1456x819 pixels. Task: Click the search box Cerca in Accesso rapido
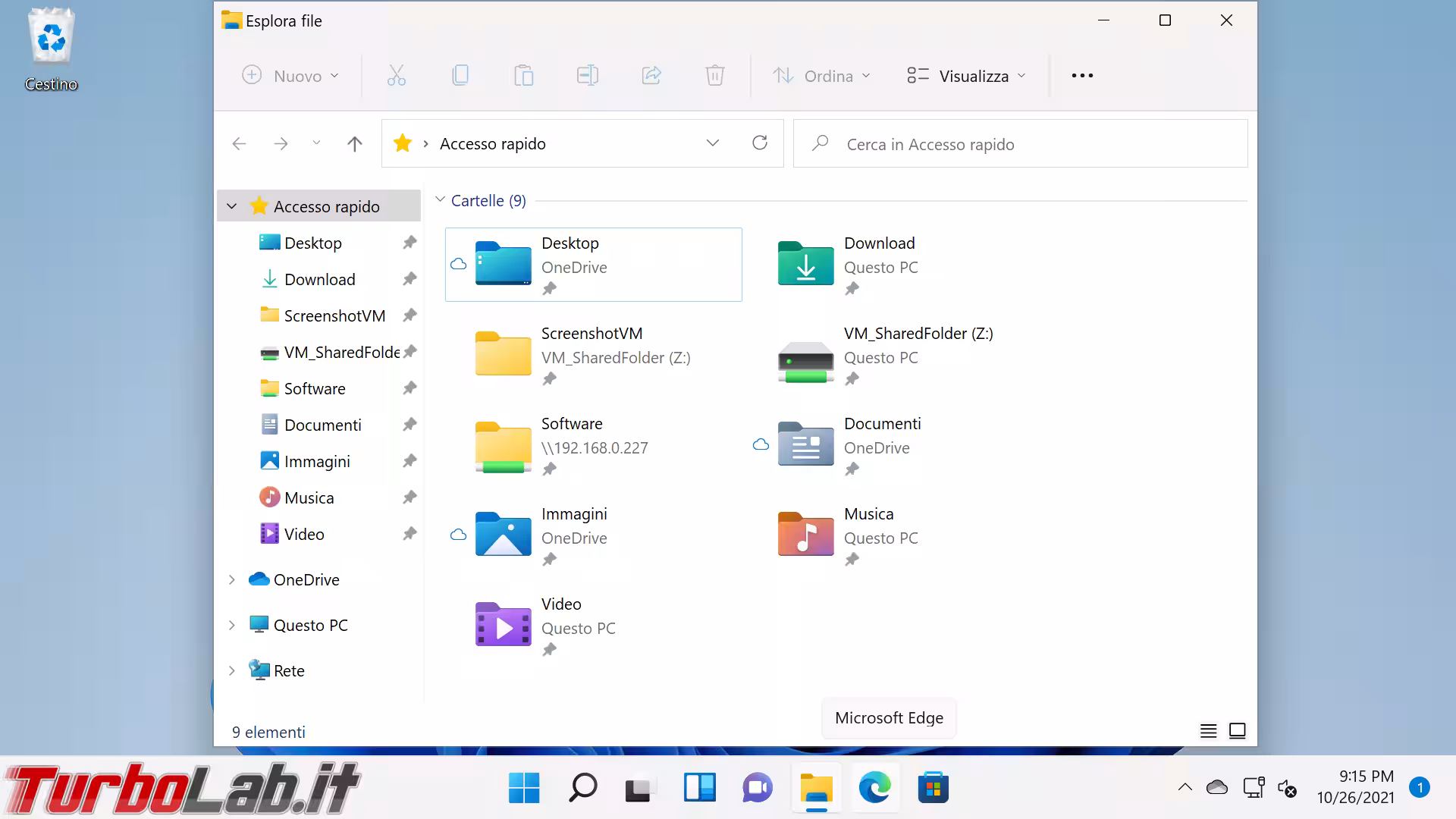pyautogui.click(x=1020, y=144)
